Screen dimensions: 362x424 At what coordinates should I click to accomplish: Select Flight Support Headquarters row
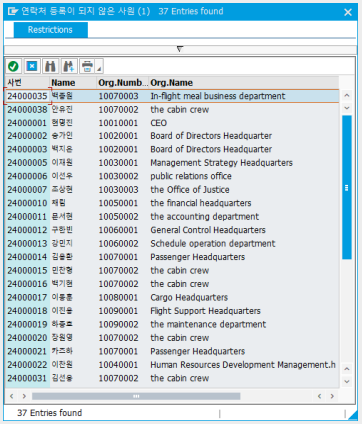[x=172, y=311]
